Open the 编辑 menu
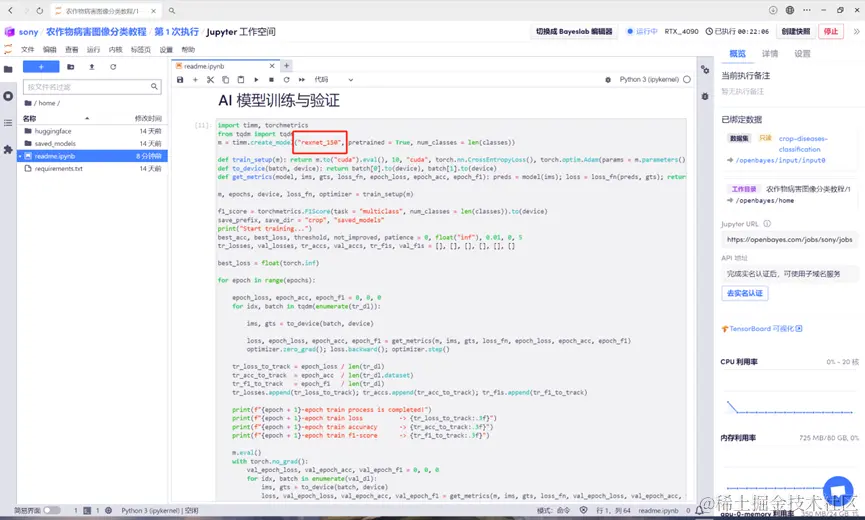The width and height of the screenshot is (865, 520). point(50,50)
